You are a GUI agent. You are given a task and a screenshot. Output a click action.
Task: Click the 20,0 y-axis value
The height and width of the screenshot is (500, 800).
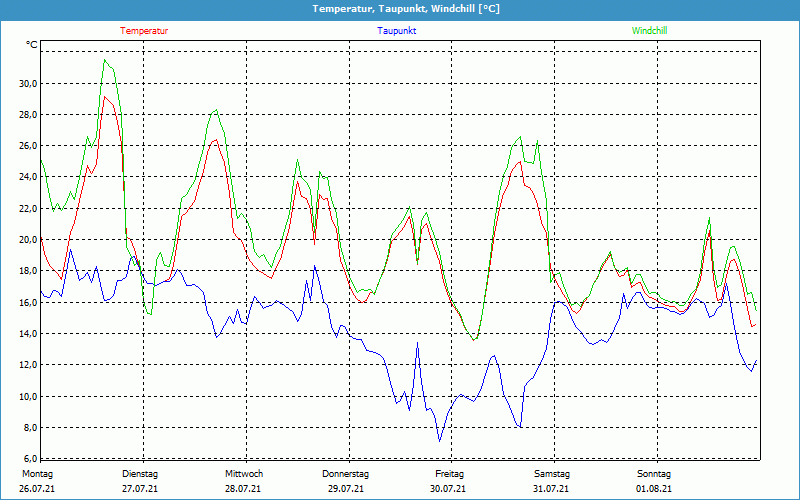pos(28,239)
